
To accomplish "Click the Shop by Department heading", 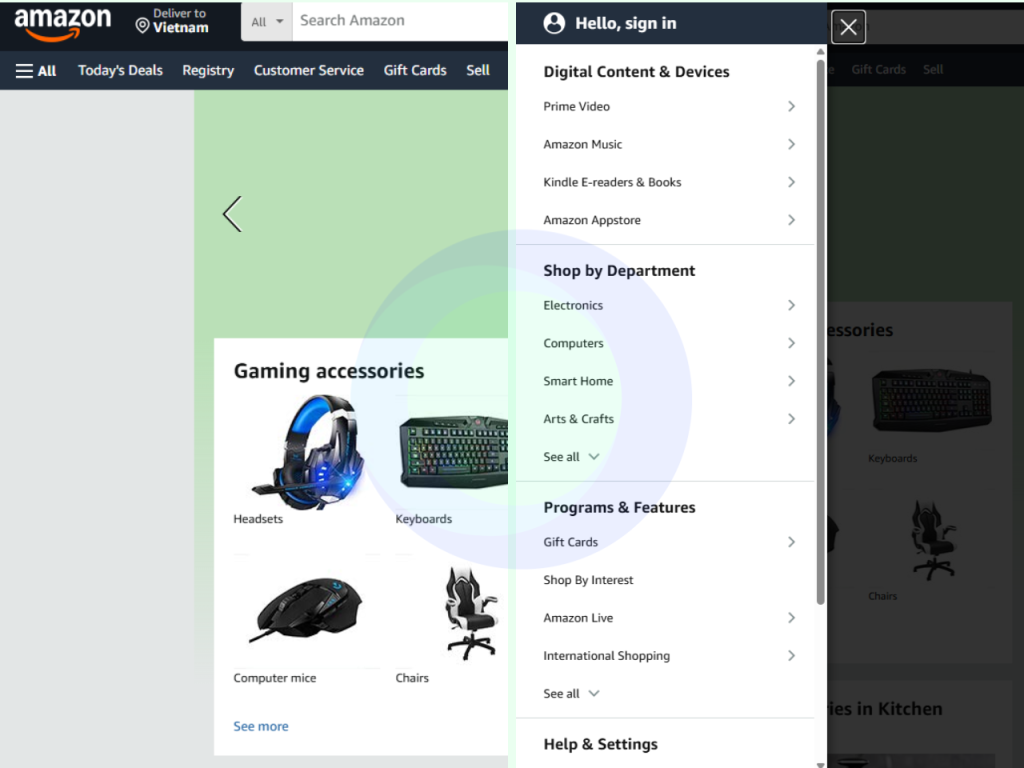I will [x=619, y=271].
